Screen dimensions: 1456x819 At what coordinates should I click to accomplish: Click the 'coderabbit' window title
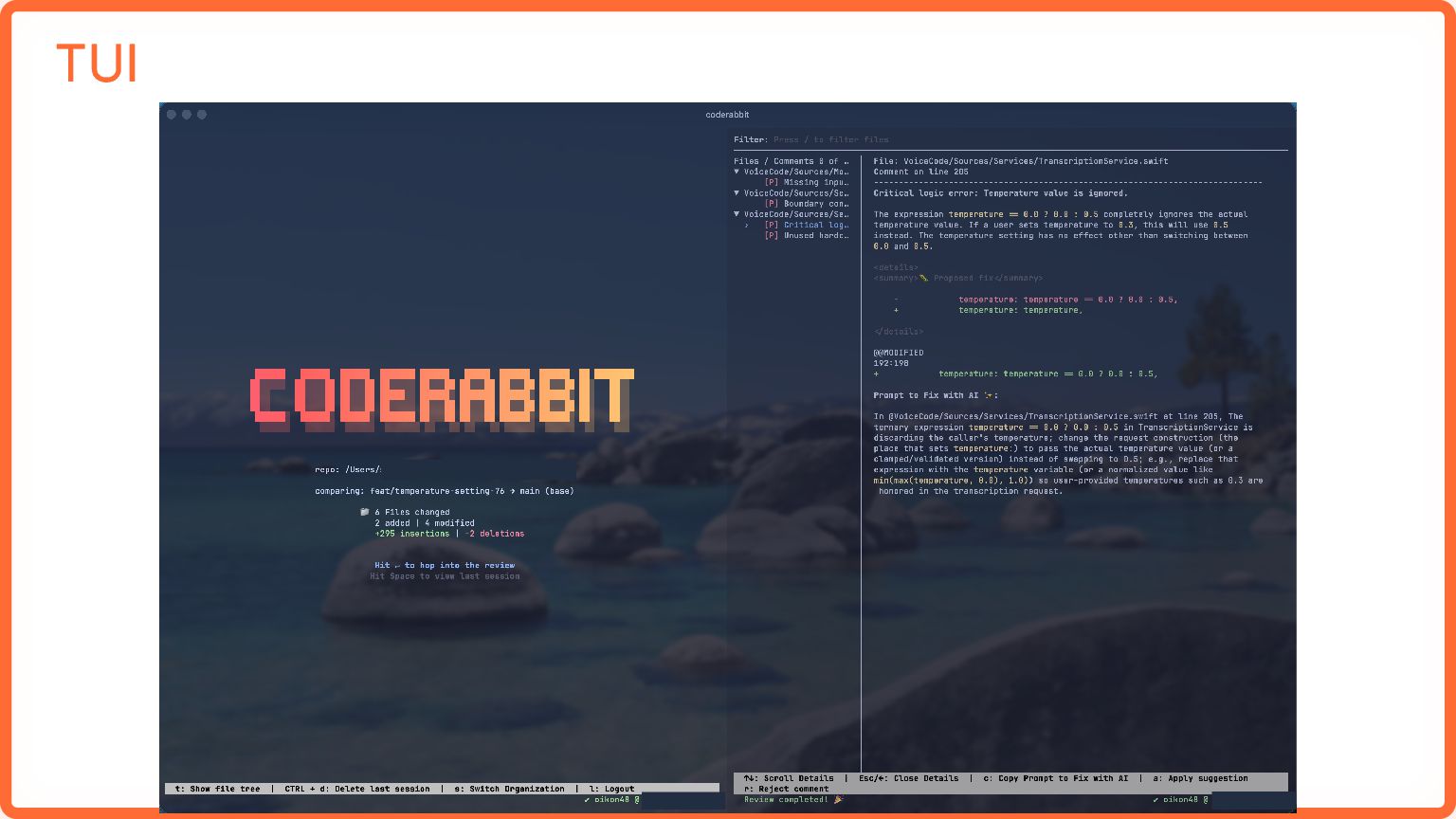[x=727, y=115]
